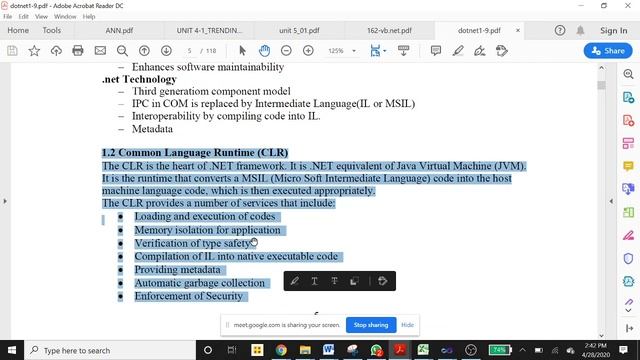Click Windows search box in taskbar
The image size is (640, 360).
110,350
